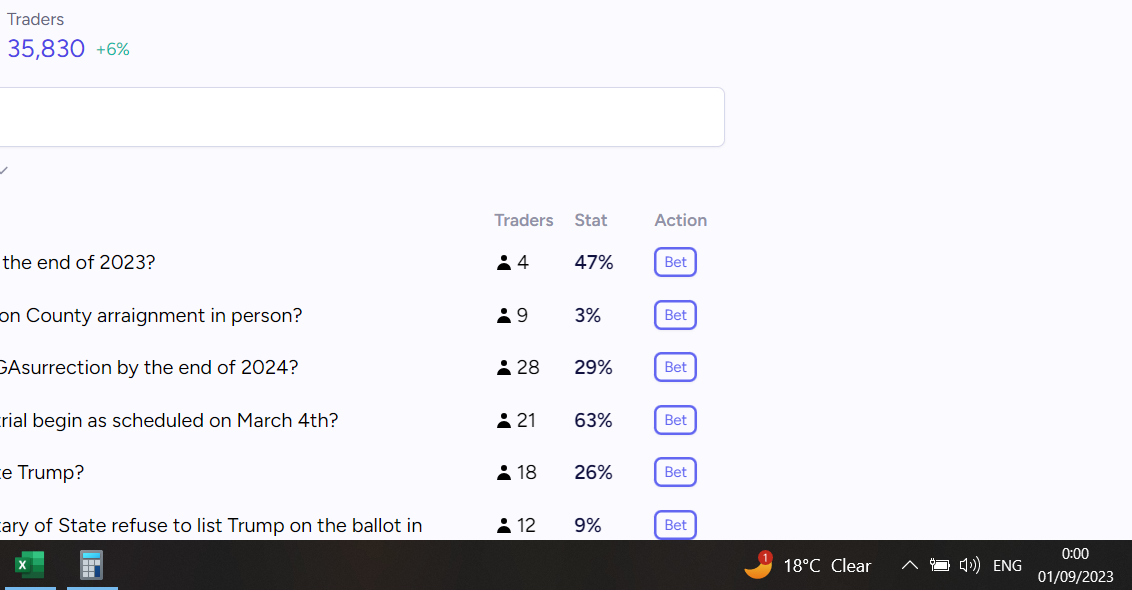Screen dimensions: 1132x590
Task: Open the volume speaker icon
Action: pyautogui.click(x=970, y=565)
